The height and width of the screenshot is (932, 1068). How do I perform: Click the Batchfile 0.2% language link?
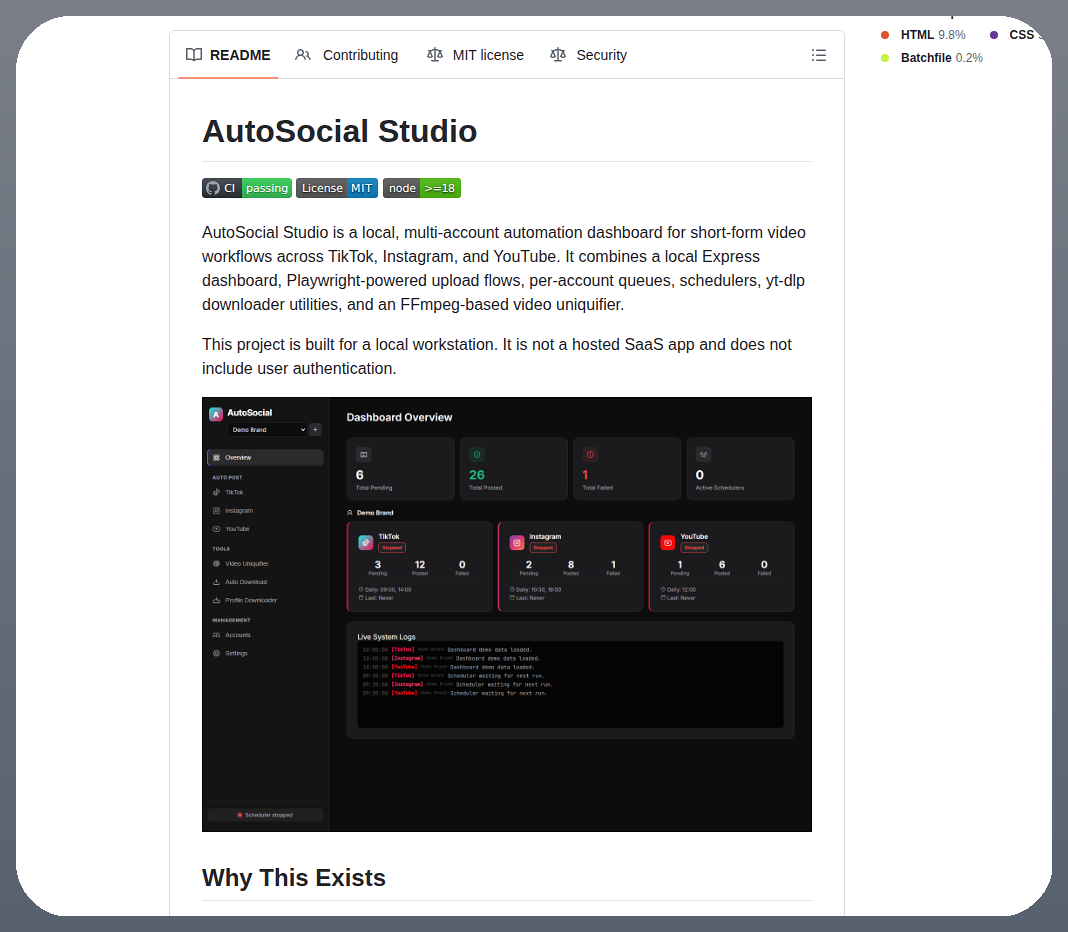click(x=941, y=58)
